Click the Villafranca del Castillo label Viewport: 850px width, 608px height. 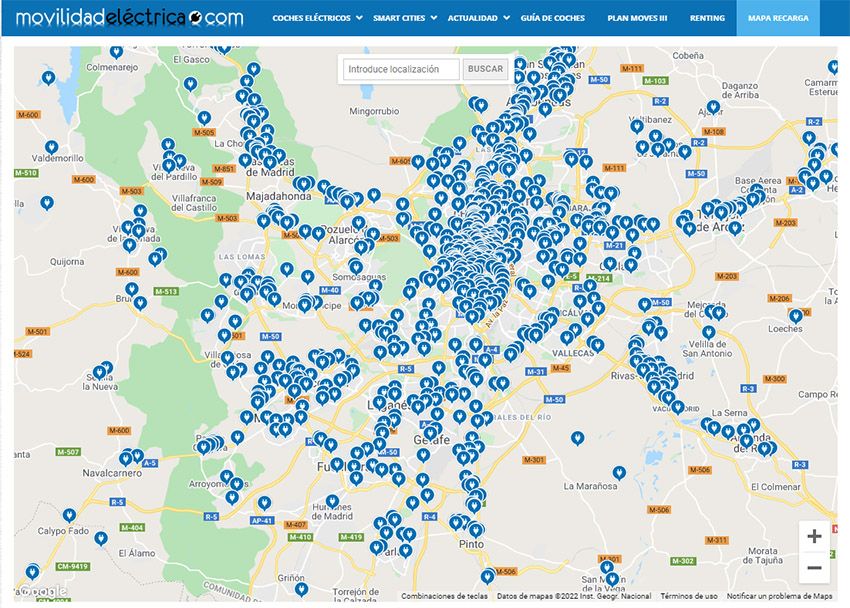tap(194, 203)
